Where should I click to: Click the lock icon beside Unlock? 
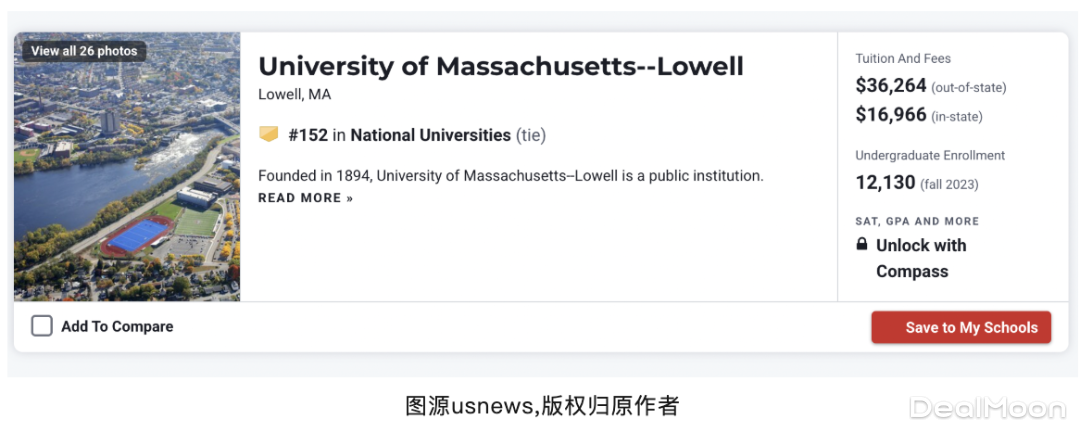pyautogui.click(x=862, y=245)
